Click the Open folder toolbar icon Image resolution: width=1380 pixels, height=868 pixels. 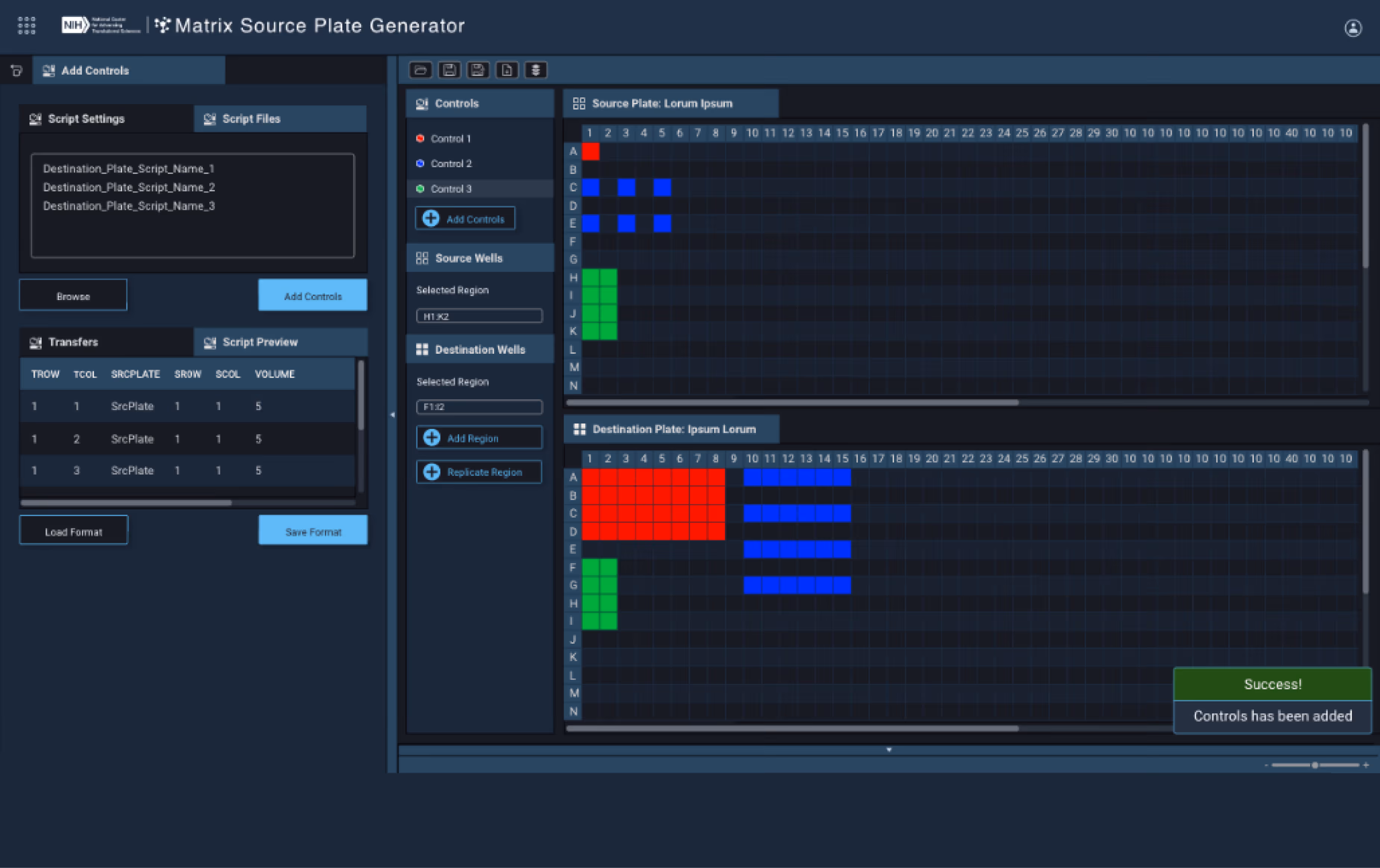(x=421, y=70)
